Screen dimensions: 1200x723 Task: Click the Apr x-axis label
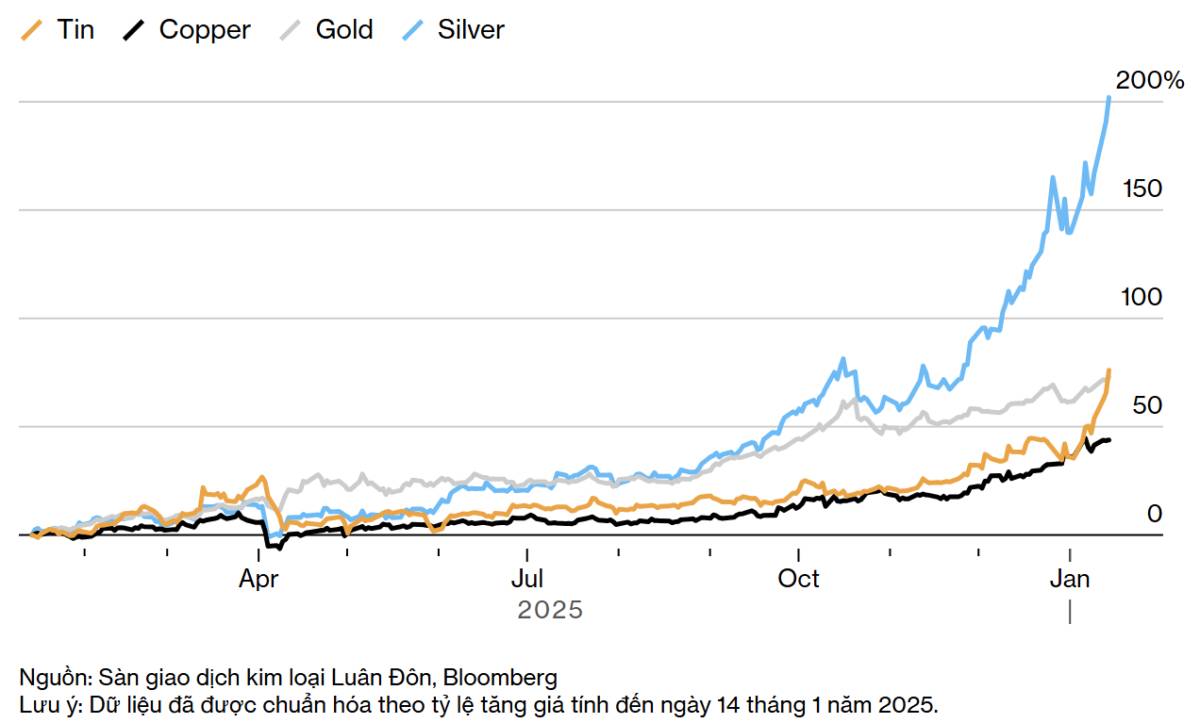[259, 579]
